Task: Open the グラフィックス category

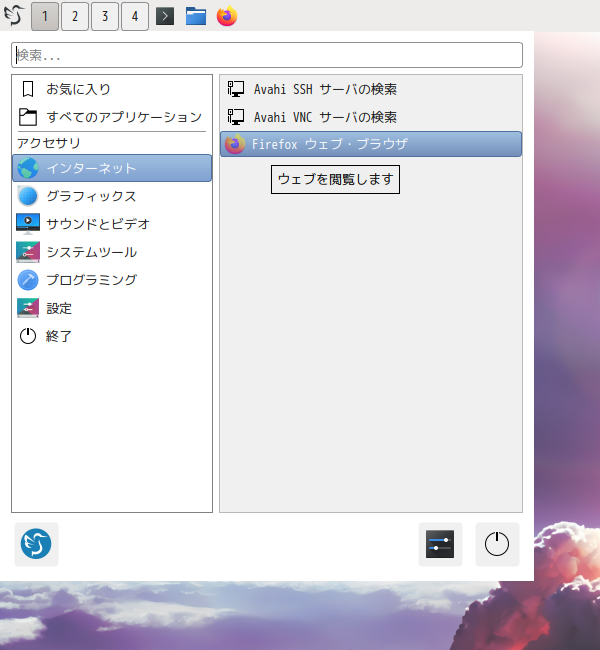Action: click(x=112, y=196)
